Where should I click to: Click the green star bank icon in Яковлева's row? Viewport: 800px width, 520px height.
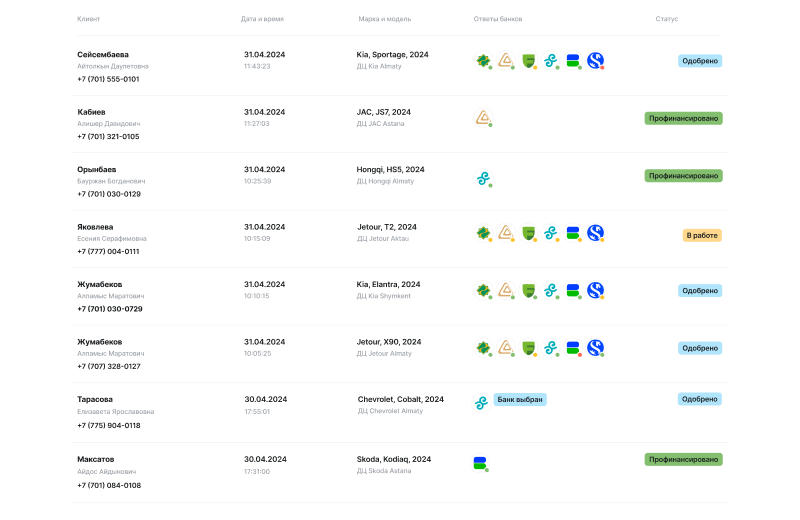483,233
